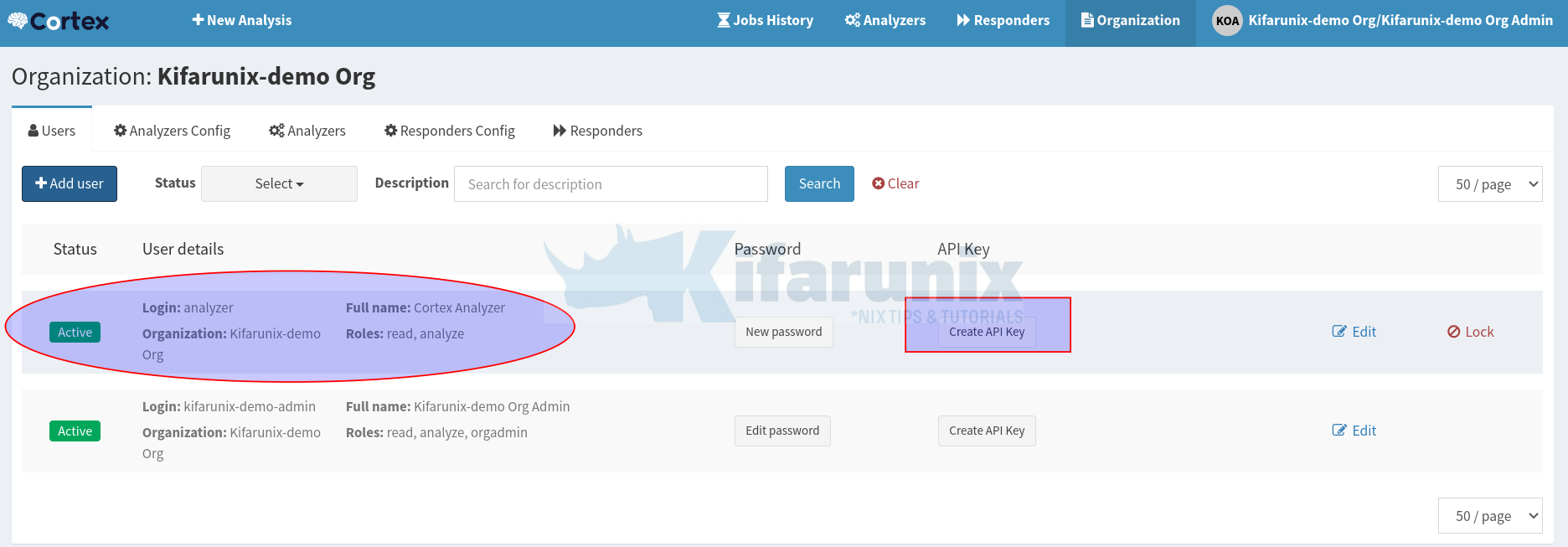Click the Cortex brain logo
The height and width of the screenshot is (547, 1568).
click(x=58, y=21)
